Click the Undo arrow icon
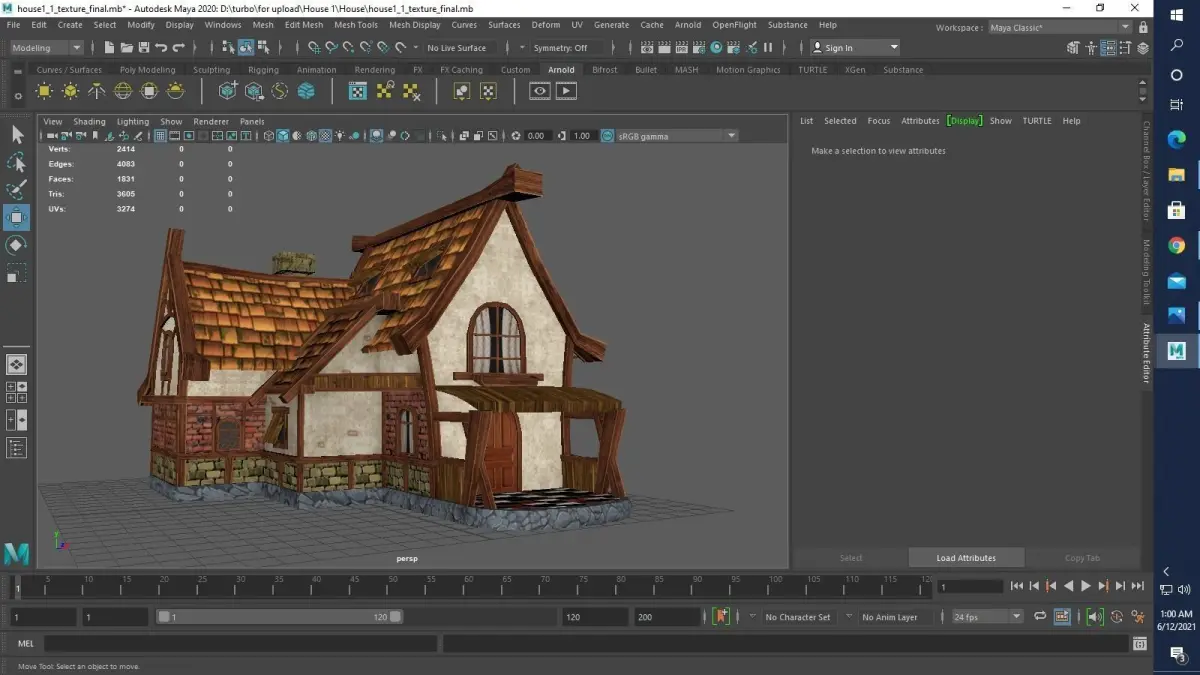Viewport: 1200px width, 675px height. coord(161,48)
